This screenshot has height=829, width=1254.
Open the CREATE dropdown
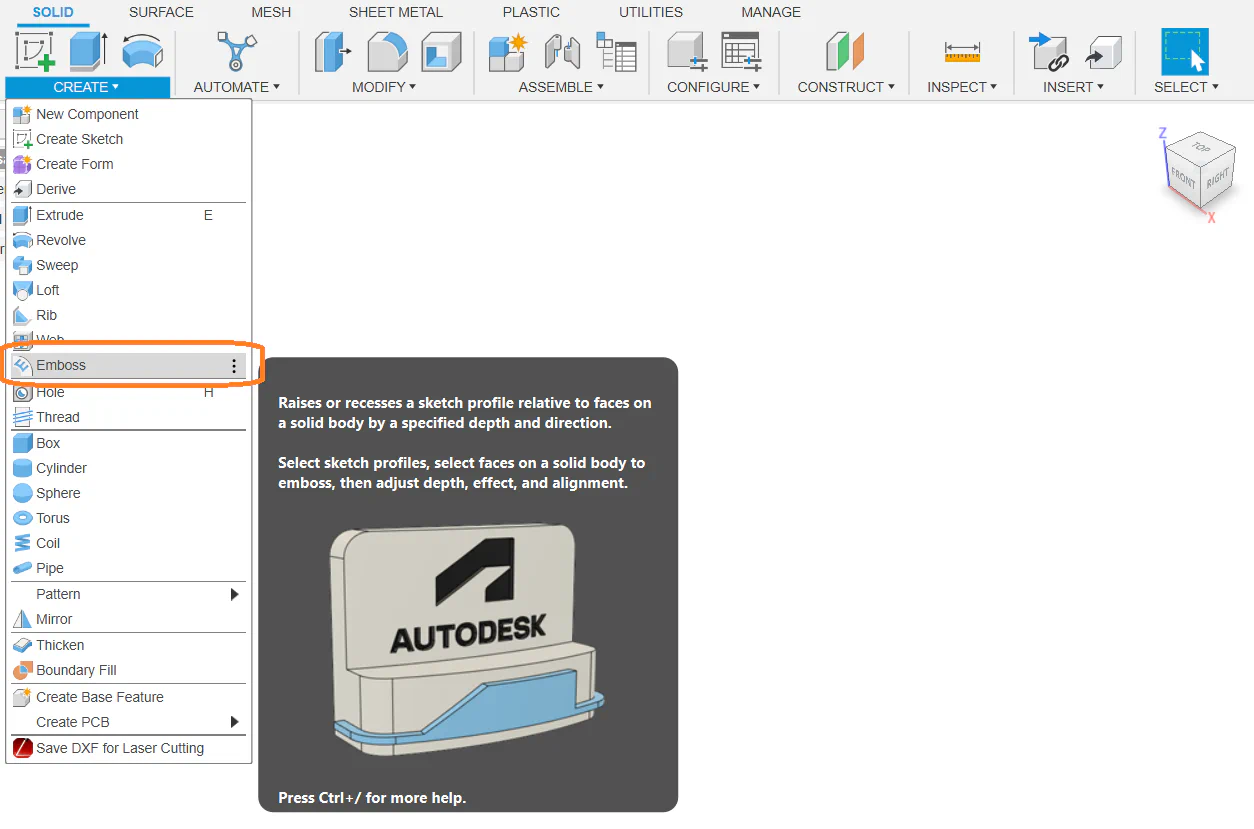pos(87,87)
